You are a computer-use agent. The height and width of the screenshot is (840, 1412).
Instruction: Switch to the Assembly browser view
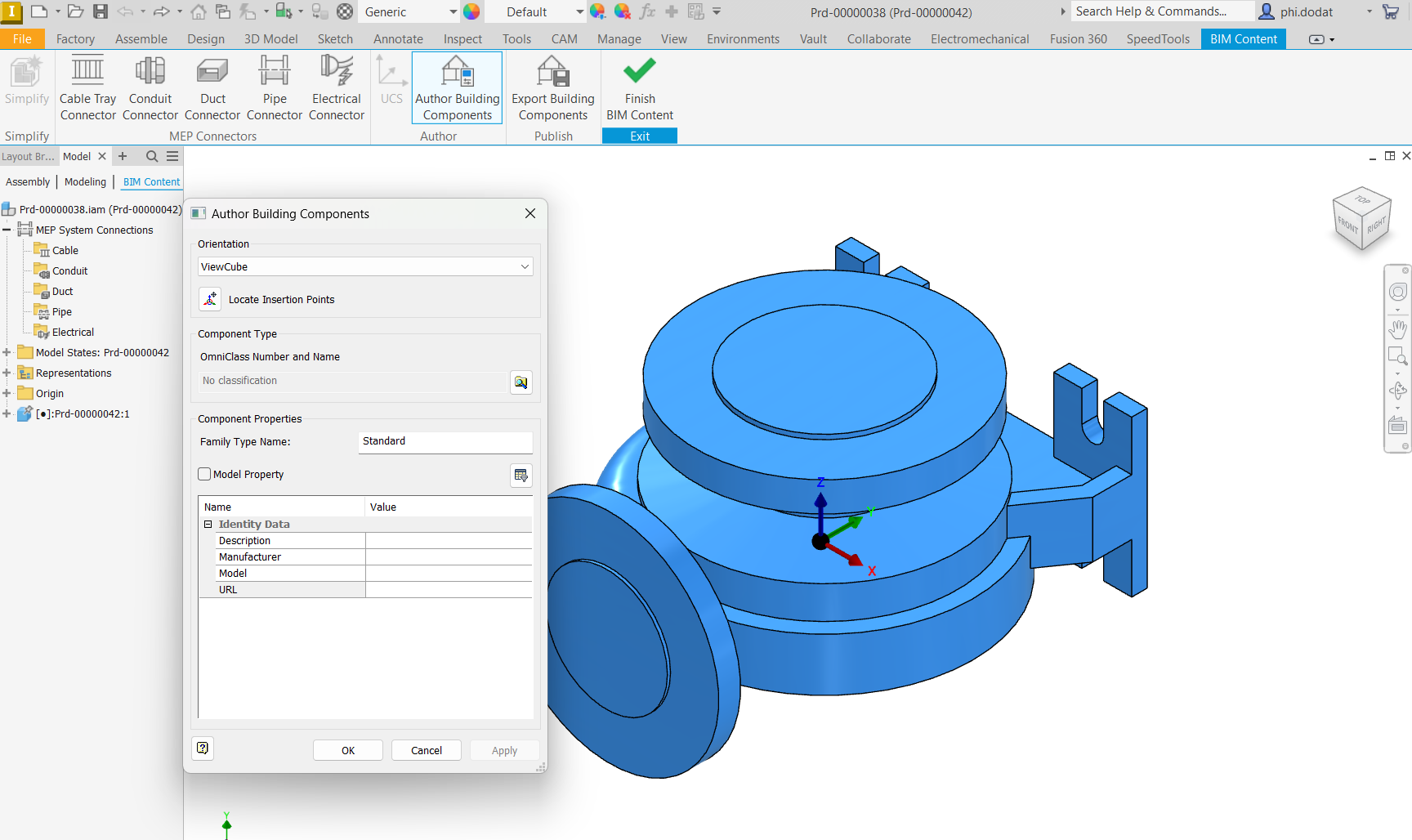[28, 181]
